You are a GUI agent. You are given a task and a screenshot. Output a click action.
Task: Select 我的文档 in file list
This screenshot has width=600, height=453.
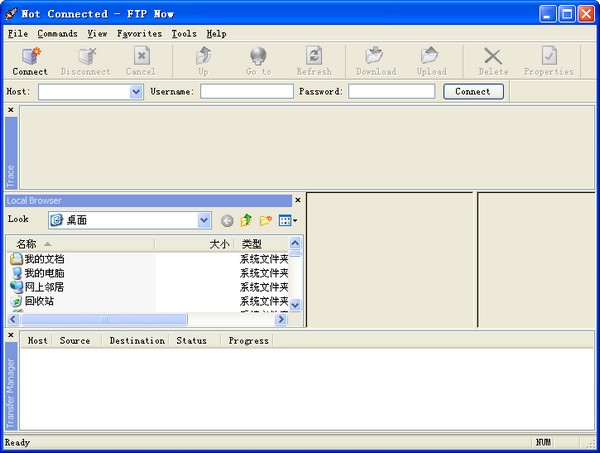(44, 259)
